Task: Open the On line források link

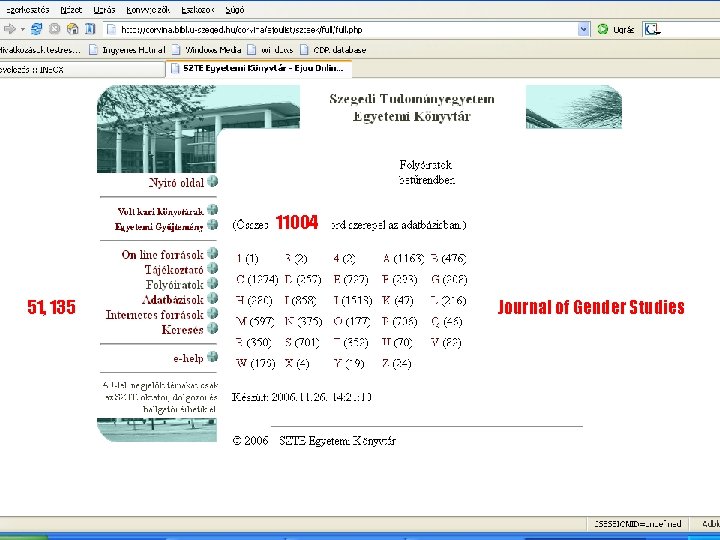Action: pos(163,255)
